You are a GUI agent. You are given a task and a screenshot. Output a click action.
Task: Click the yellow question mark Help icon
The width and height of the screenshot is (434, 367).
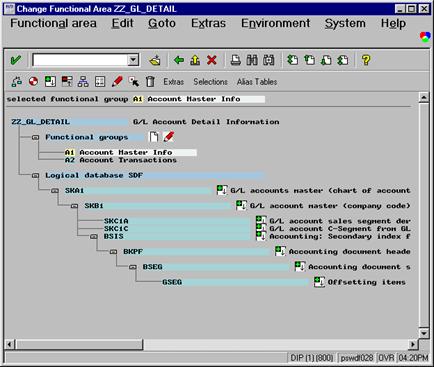click(366, 60)
